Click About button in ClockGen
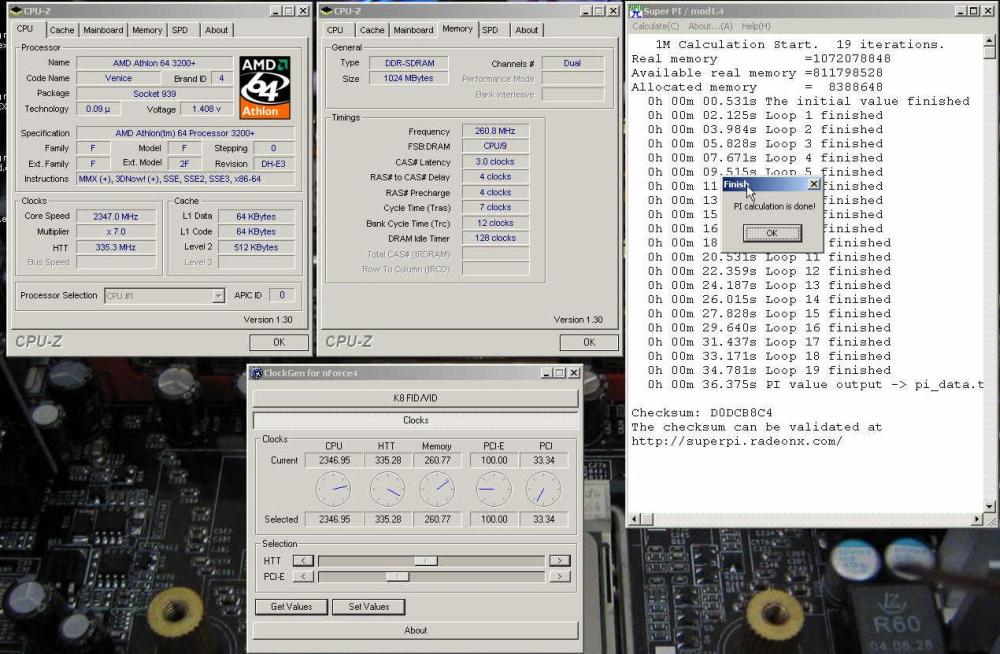This screenshot has width=1000, height=654. click(415, 630)
